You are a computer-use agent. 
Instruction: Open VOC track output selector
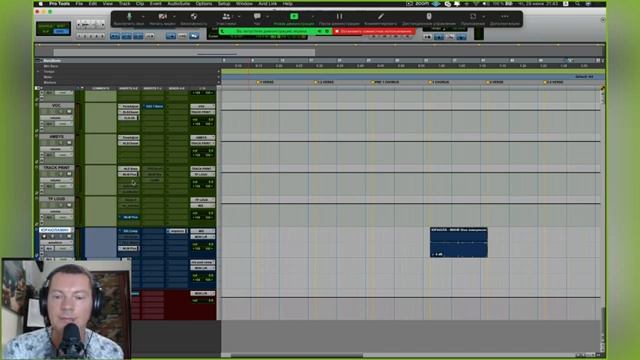[202, 112]
